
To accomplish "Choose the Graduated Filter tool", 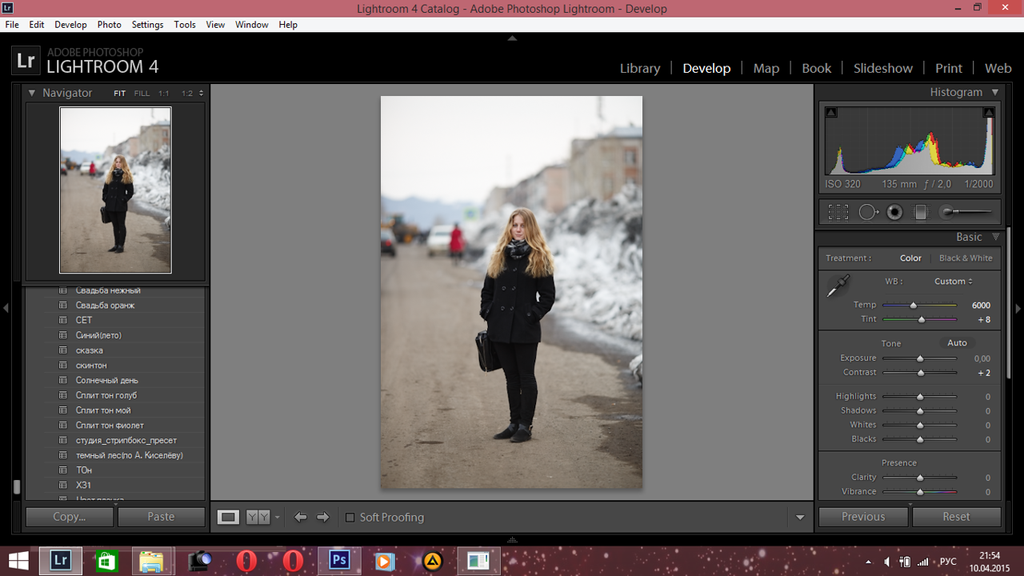I will pyautogui.click(x=921, y=212).
